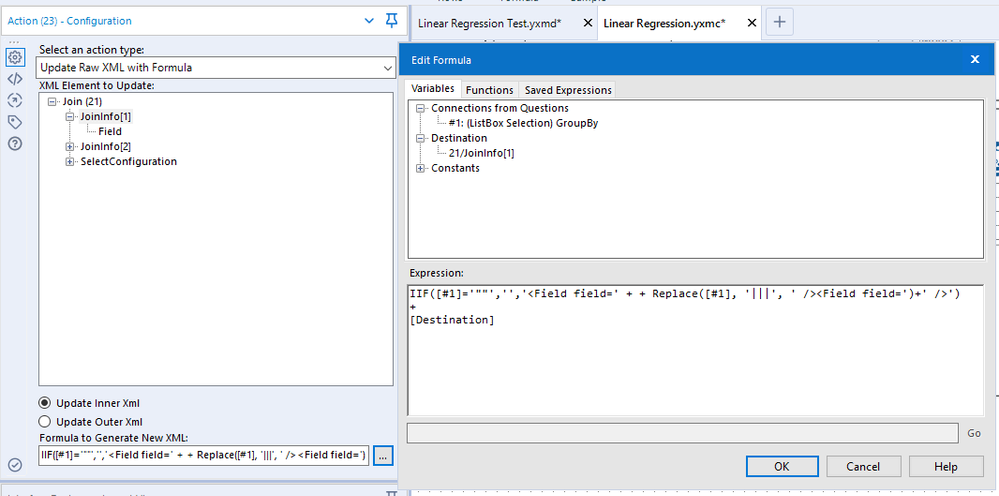
Task: Open the Help question mark icon
Action: pyautogui.click(x=15, y=143)
